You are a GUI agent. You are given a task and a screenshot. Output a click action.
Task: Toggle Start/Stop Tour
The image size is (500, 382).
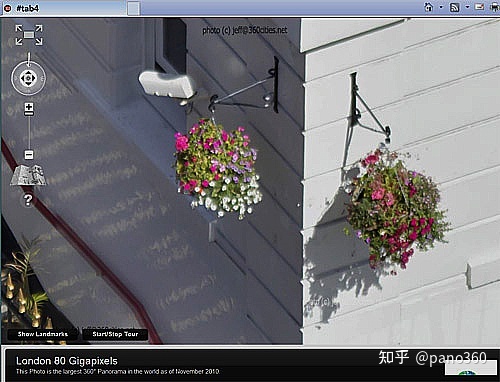115,334
